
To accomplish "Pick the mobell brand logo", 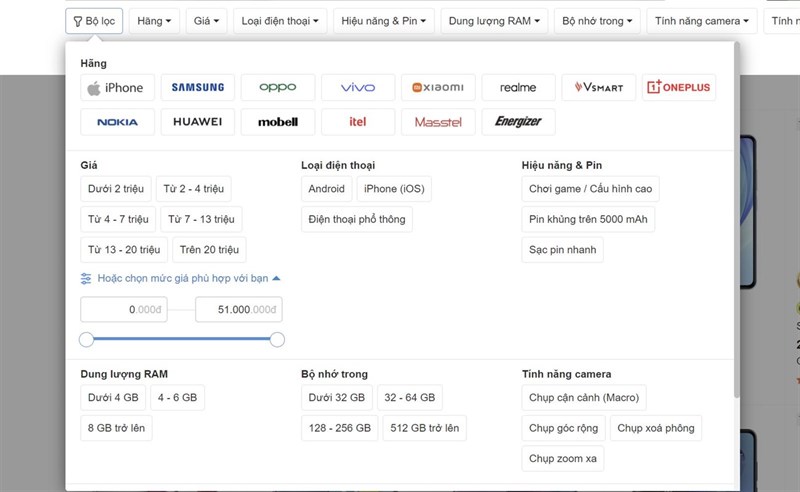I will click(278, 122).
